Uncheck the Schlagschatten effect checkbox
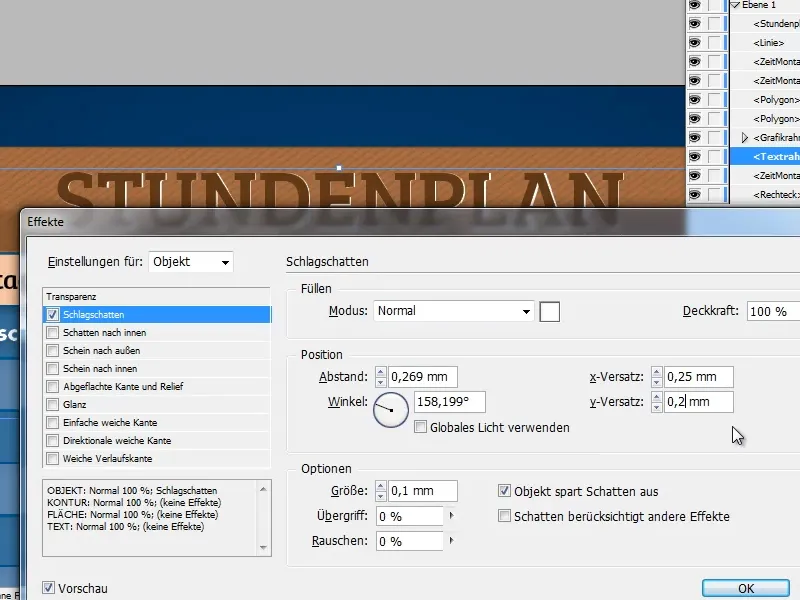The width and height of the screenshot is (800, 600). point(53,315)
